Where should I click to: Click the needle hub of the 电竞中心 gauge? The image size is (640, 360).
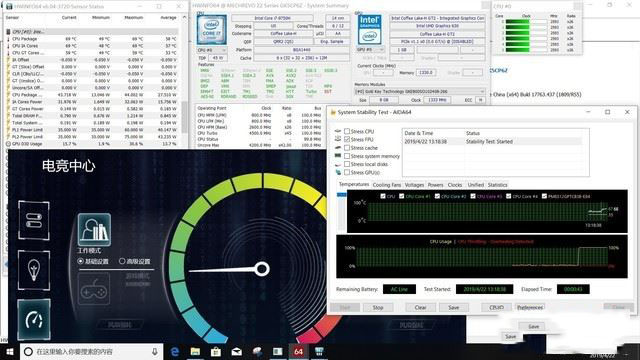(x=262, y=269)
